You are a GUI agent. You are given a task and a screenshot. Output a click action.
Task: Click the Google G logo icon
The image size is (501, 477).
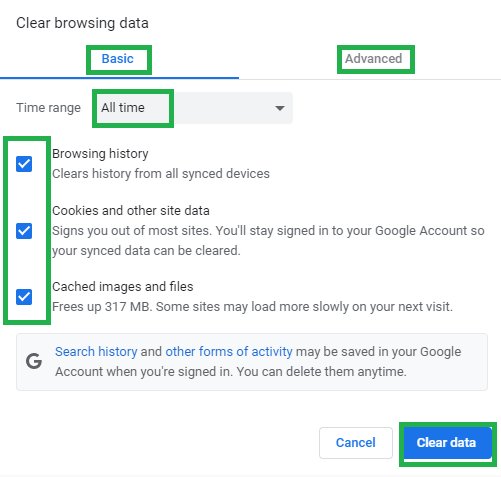[34, 361]
